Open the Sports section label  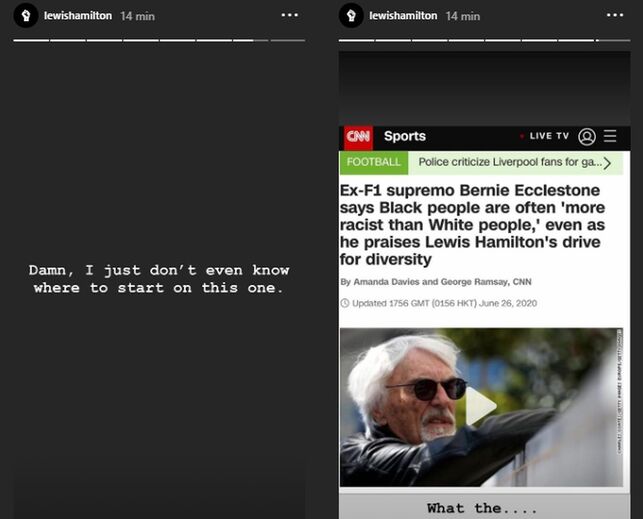click(x=404, y=137)
